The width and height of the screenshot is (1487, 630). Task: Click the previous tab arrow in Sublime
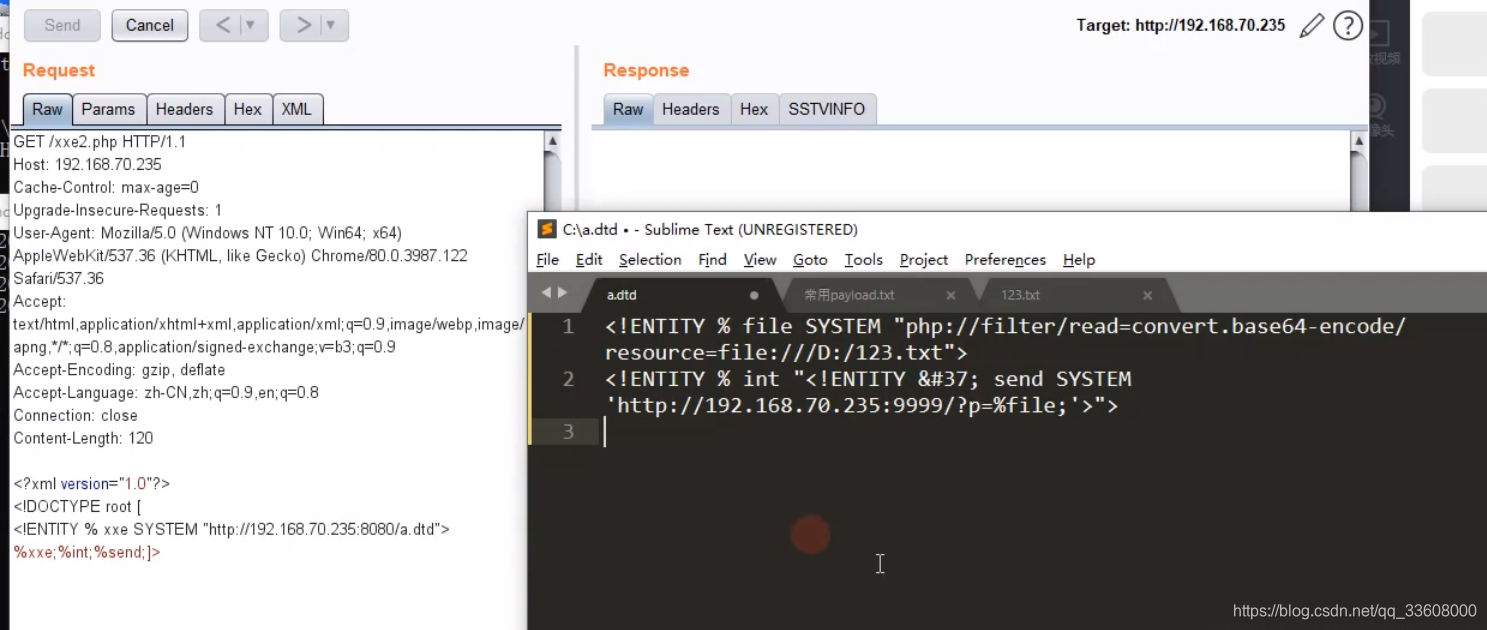pos(546,293)
